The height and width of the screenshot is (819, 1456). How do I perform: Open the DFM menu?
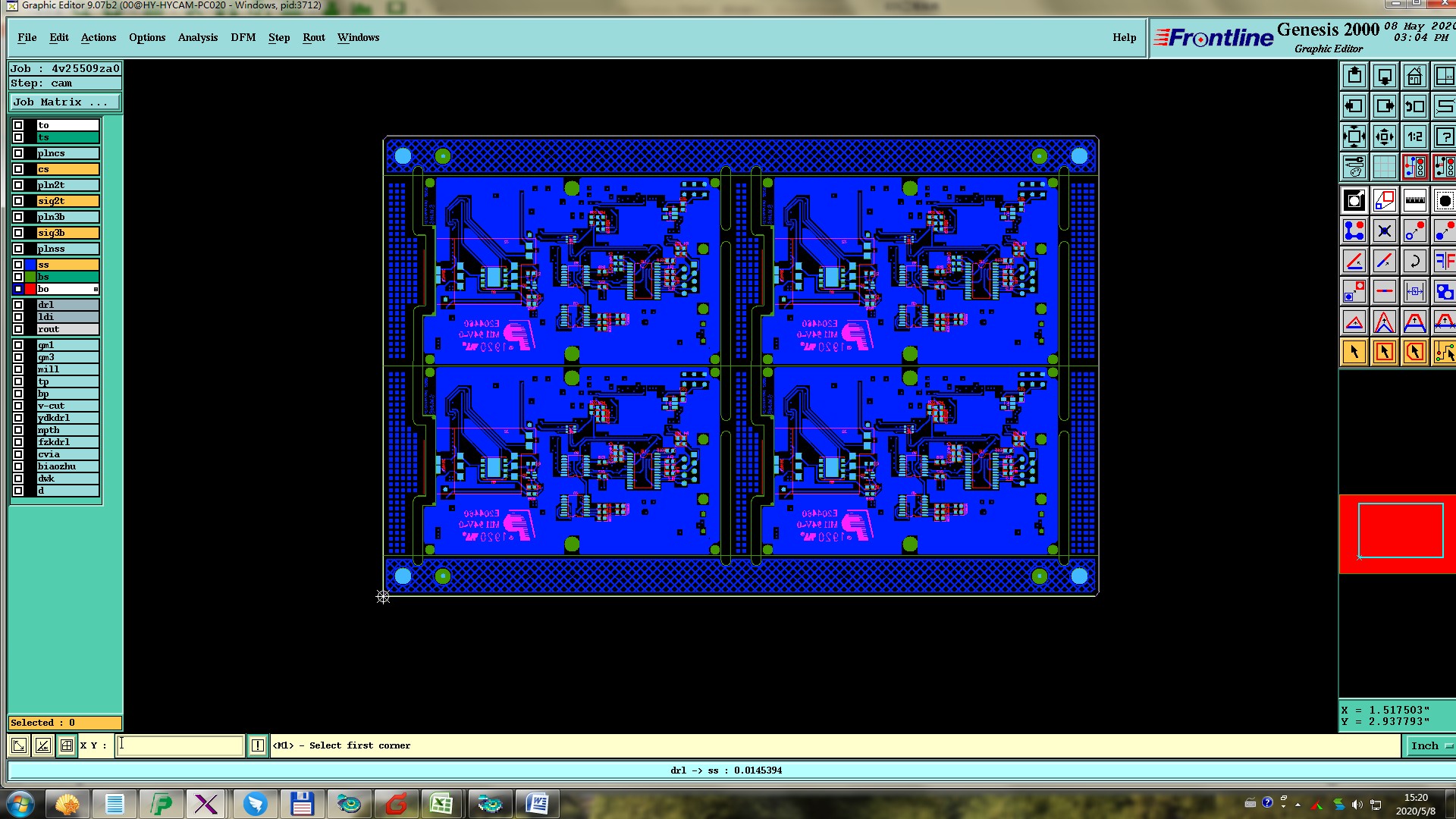243,37
